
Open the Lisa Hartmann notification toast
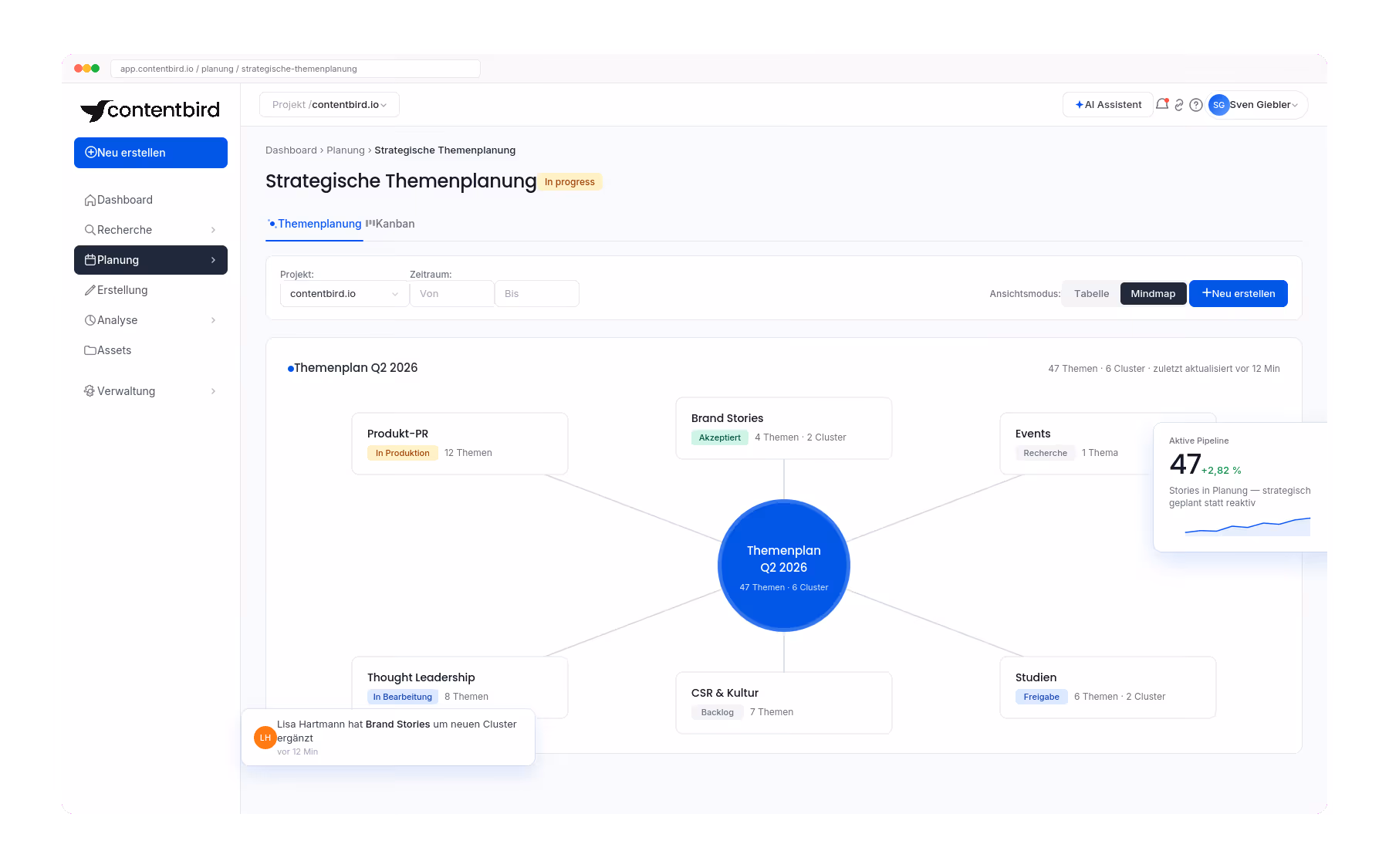(x=388, y=738)
